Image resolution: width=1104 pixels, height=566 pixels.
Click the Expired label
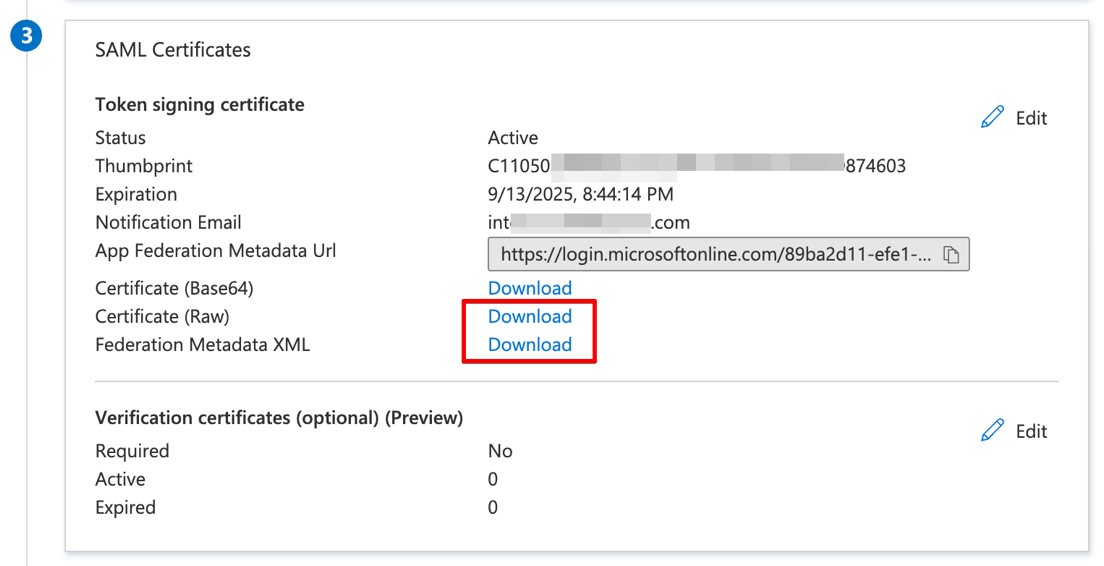[125, 508]
